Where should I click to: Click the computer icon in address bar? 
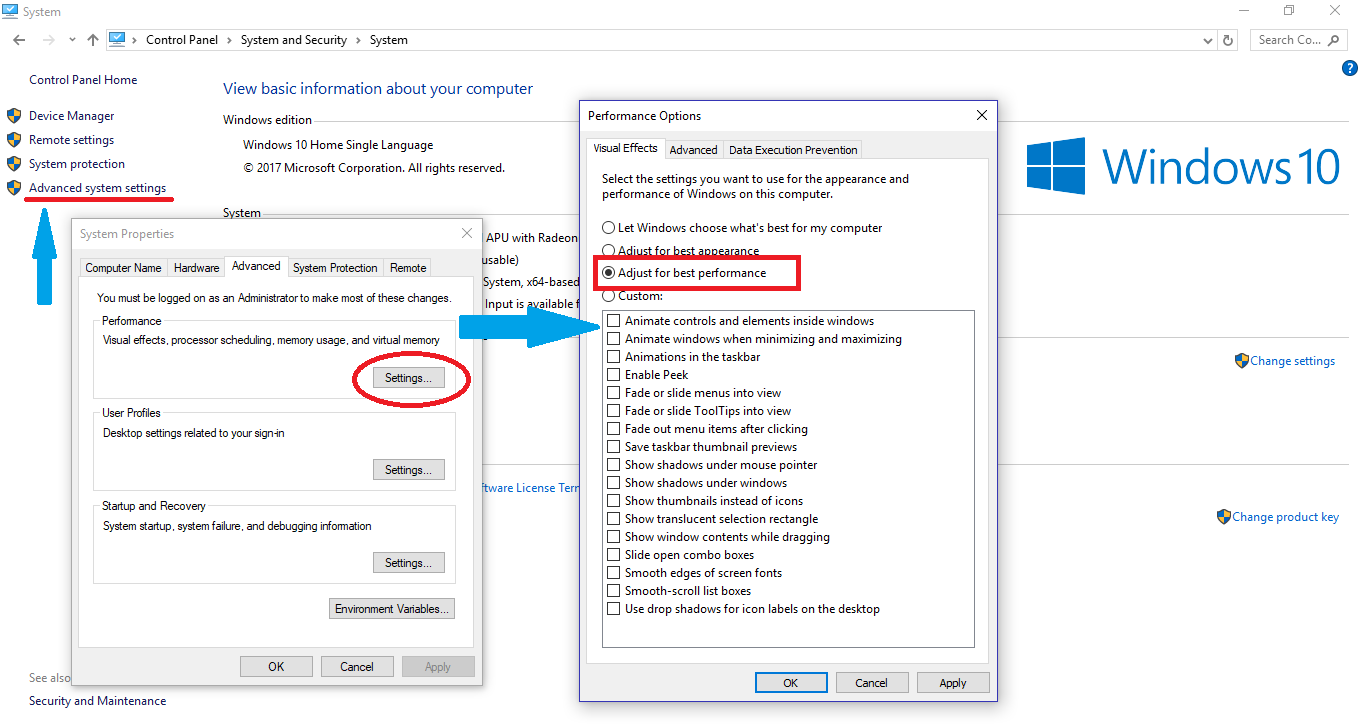pos(118,40)
